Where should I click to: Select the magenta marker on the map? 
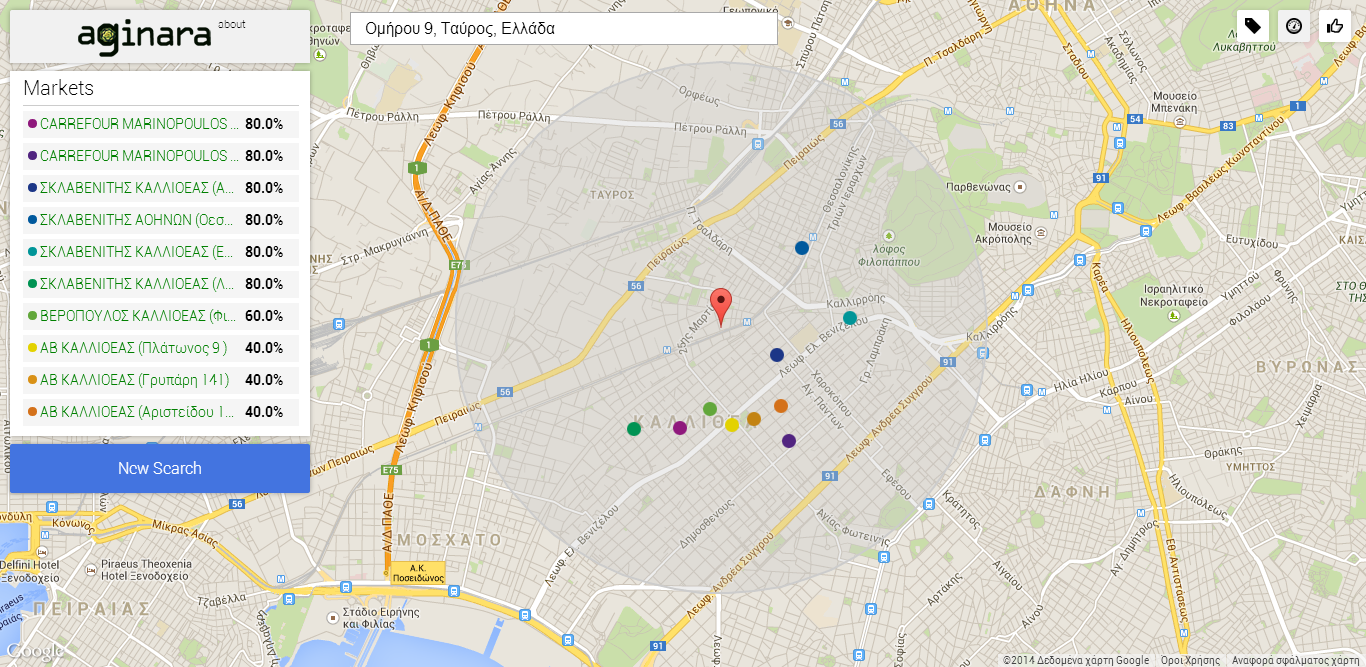click(x=680, y=428)
